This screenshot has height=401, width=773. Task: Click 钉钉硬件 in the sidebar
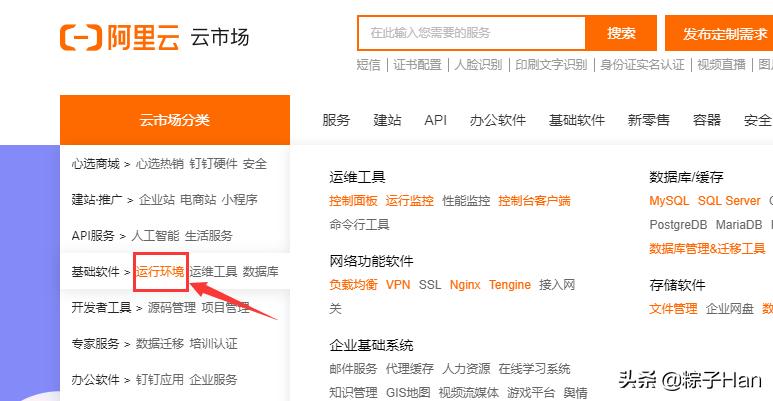click(213, 164)
